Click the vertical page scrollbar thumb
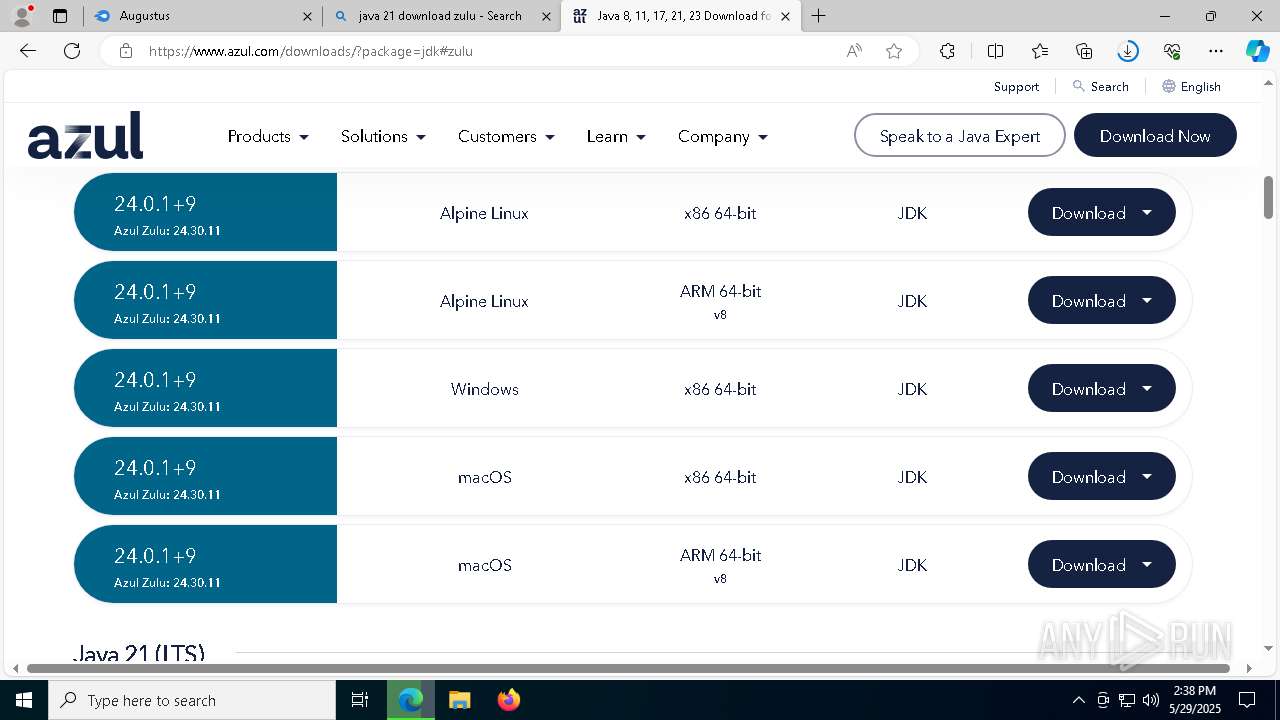Image resolution: width=1280 pixels, height=720 pixels. [x=1268, y=197]
